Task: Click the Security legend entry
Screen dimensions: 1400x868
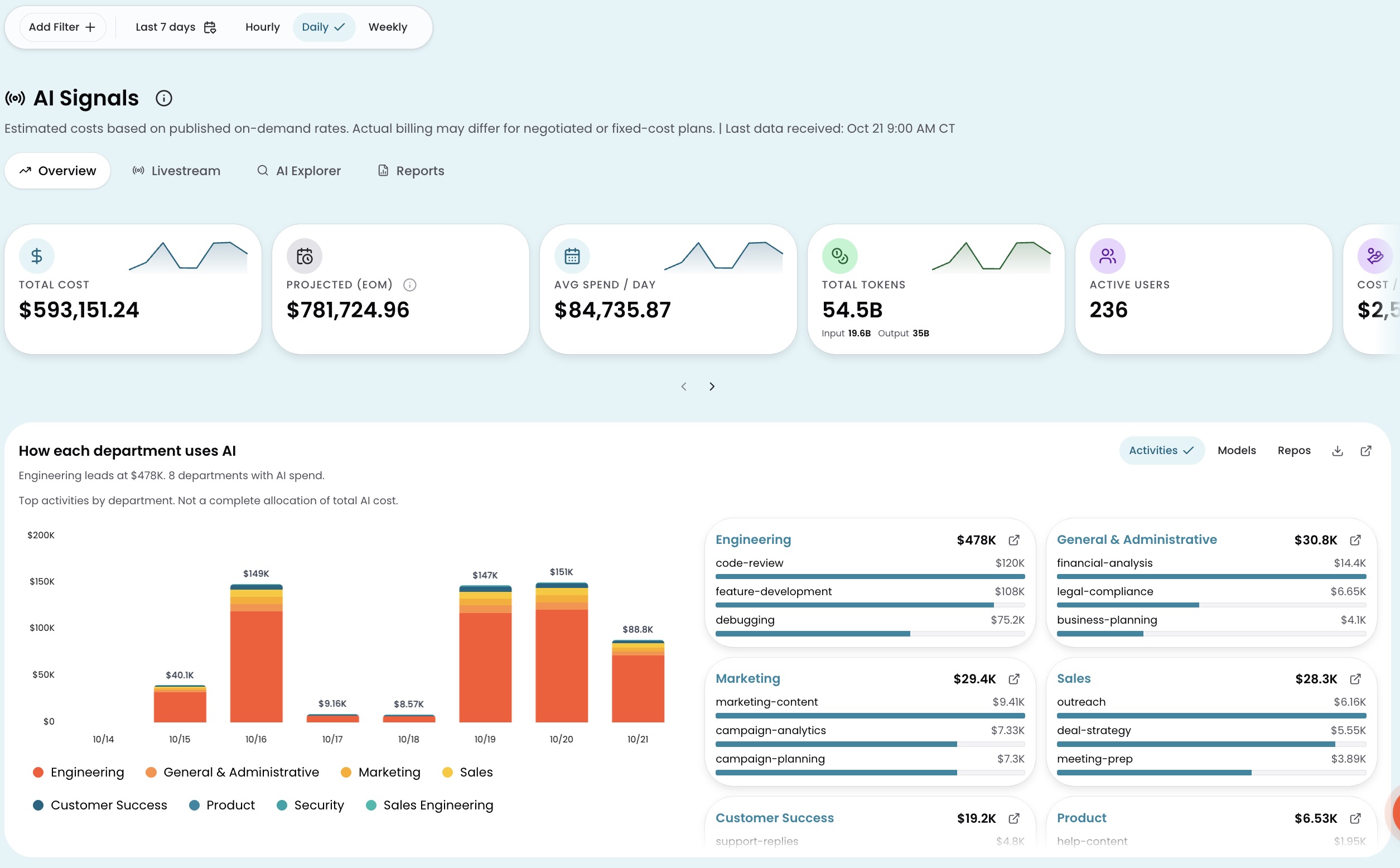Action: [310, 805]
